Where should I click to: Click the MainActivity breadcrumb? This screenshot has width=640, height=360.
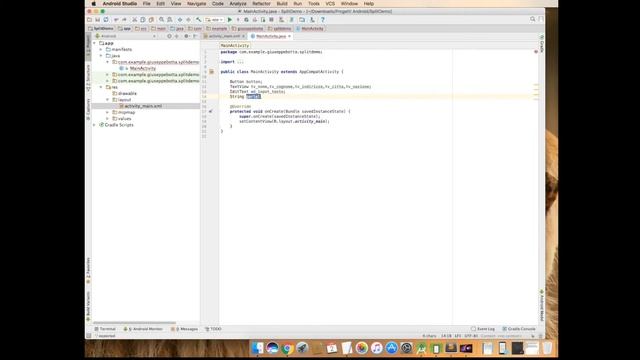[310, 29]
